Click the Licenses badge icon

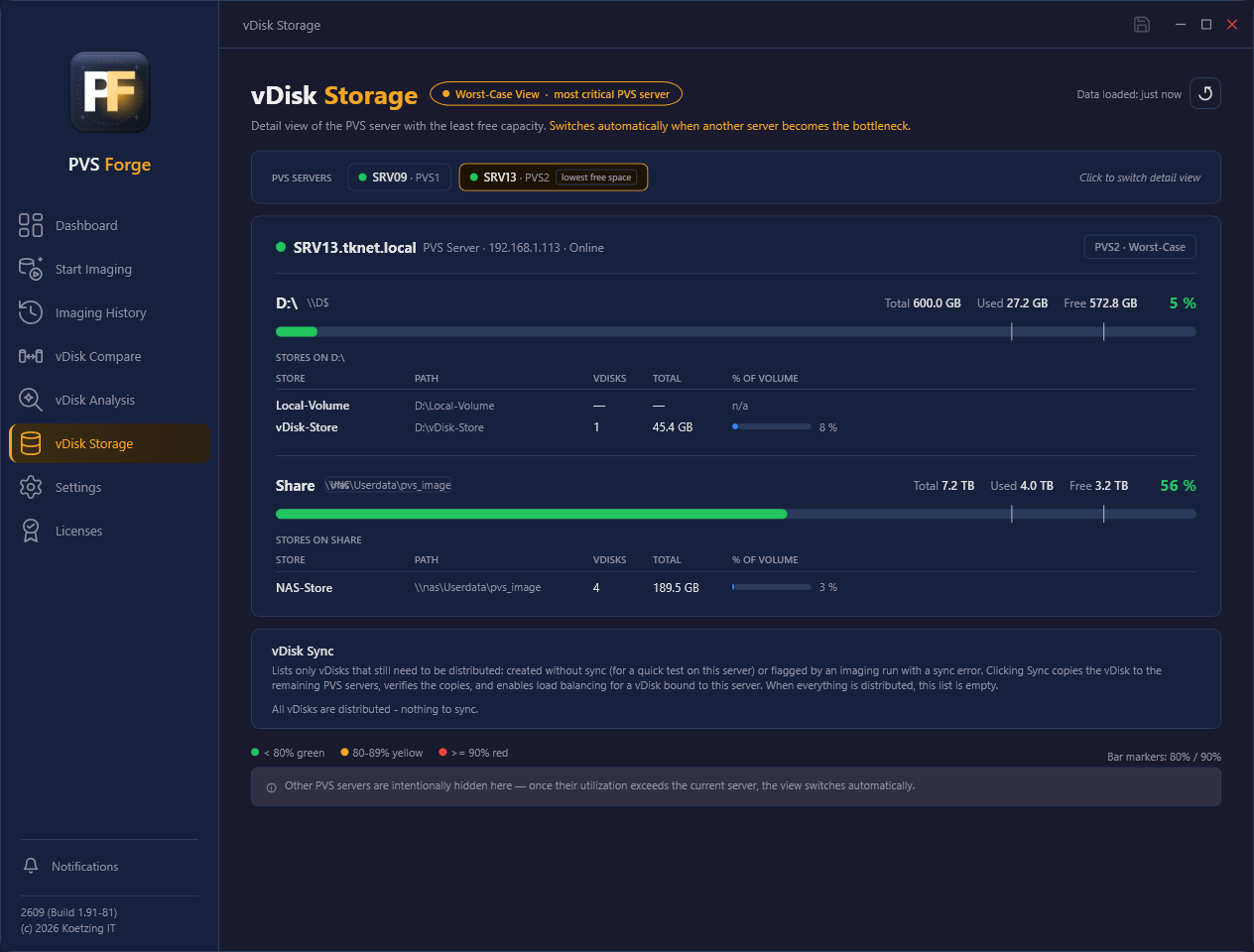click(x=31, y=531)
